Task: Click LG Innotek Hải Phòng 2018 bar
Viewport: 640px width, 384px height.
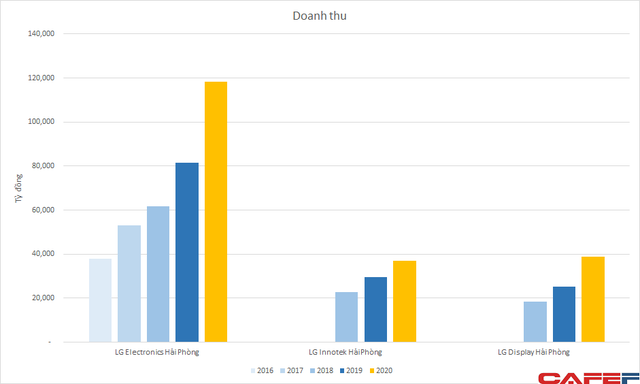Action: point(347,317)
